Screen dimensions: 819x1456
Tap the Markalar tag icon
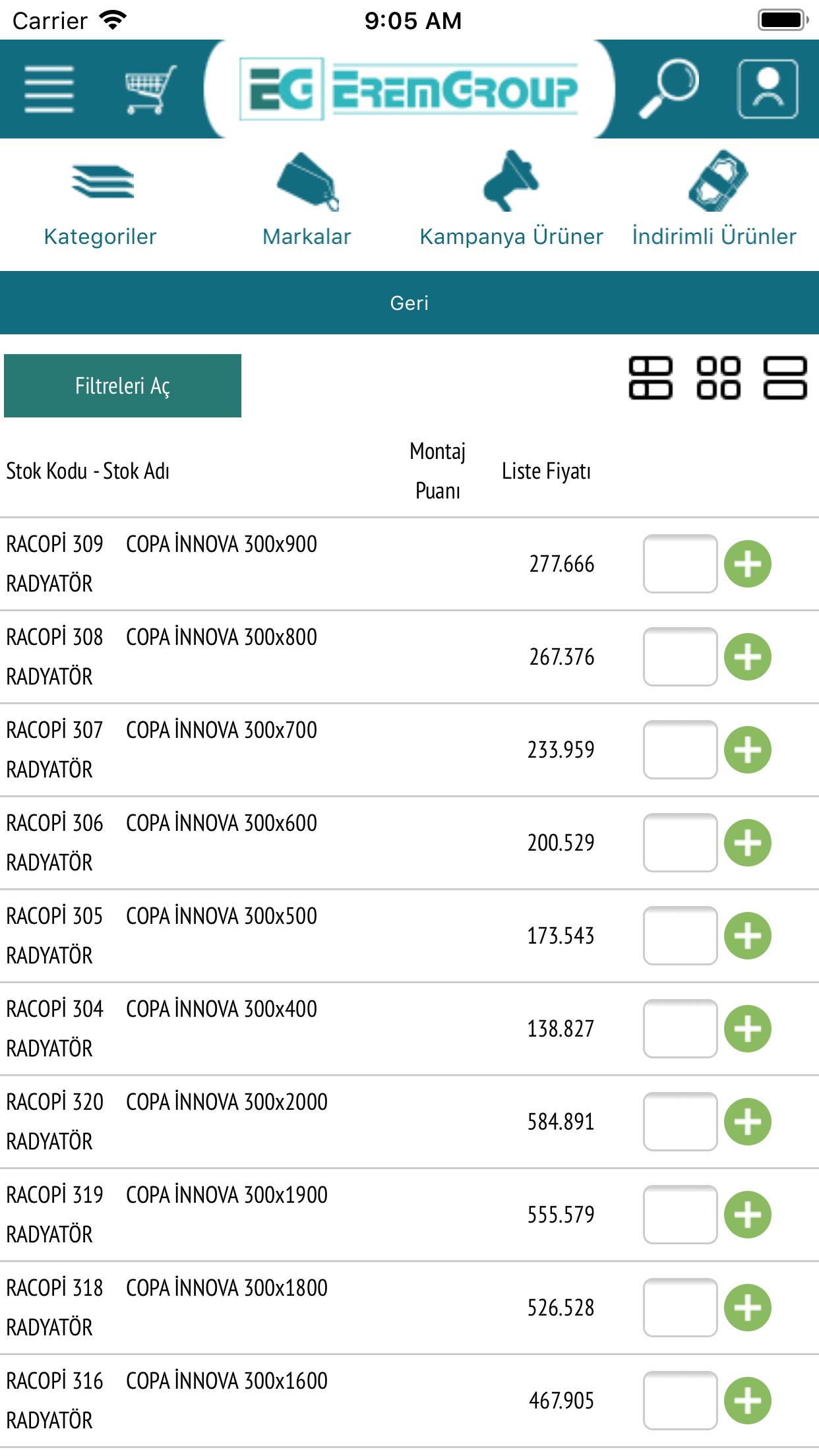click(x=307, y=181)
